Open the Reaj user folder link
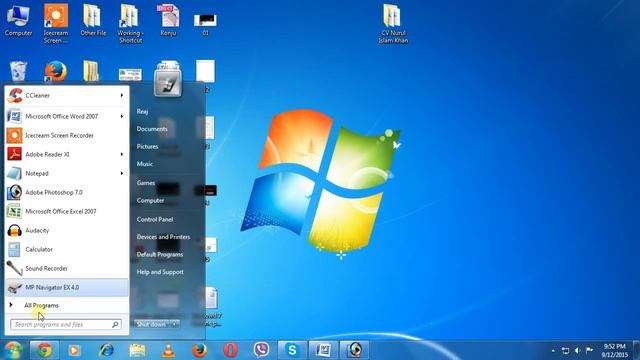This screenshot has width=640, height=360. point(142,111)
